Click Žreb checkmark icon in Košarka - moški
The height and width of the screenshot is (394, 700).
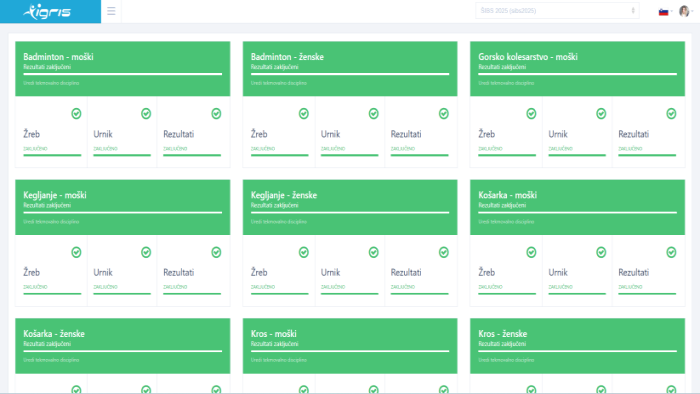tap(531, 253)
